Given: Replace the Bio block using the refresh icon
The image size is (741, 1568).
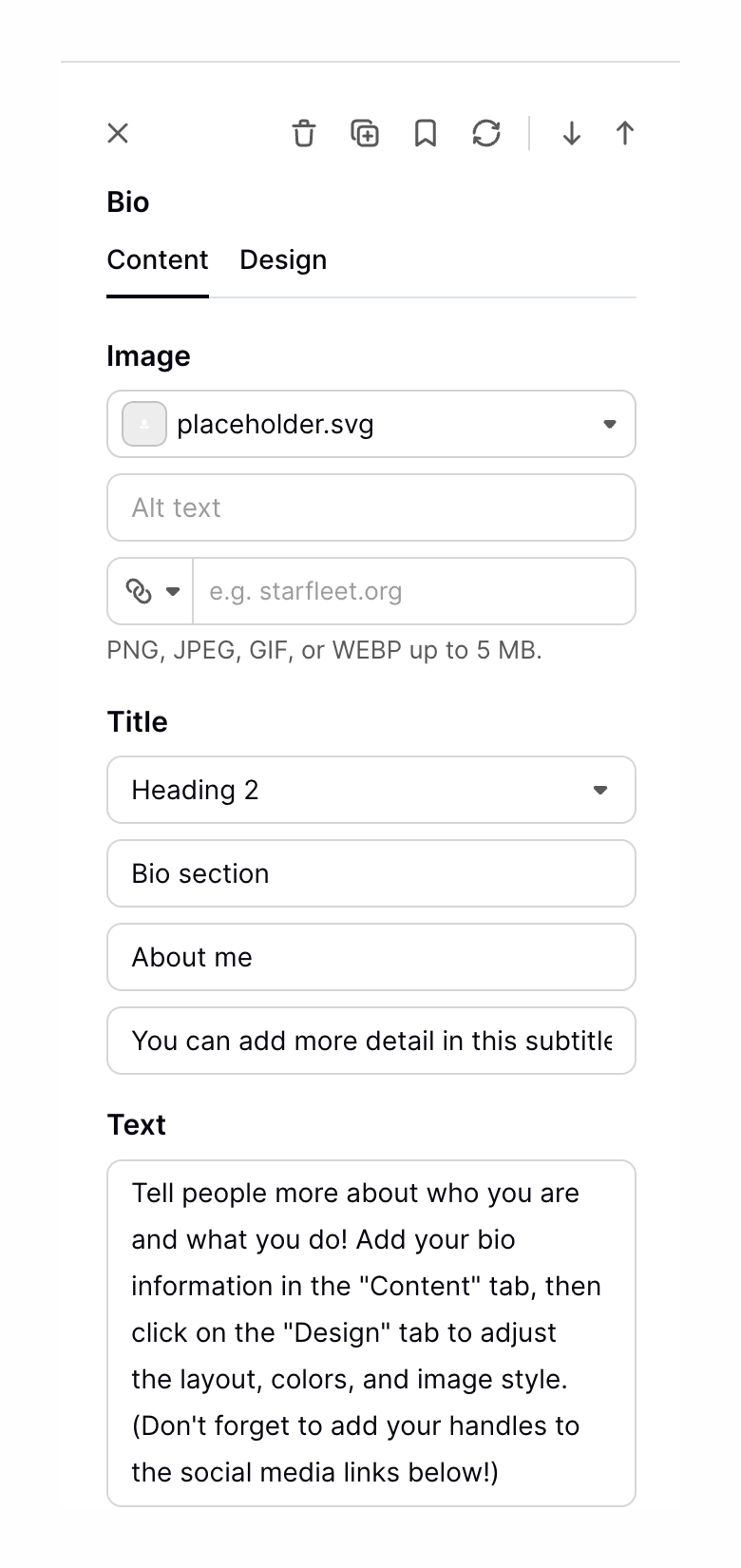Looking at the screenshot, I should (x=486, y=134).
